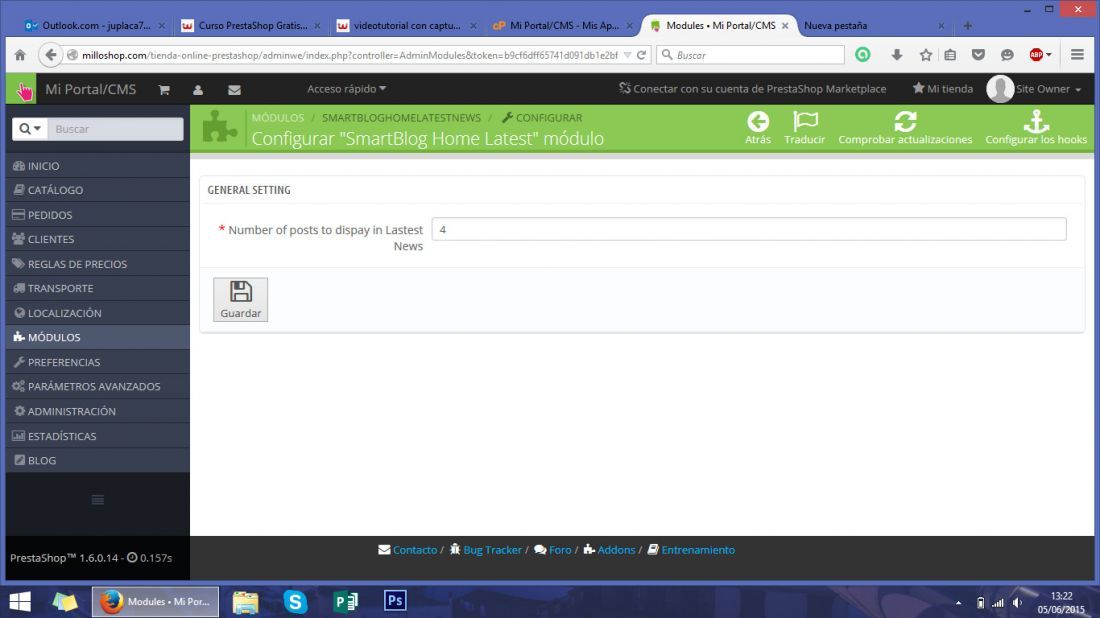
Task: Open TRANSPORTE in sidebar
Action: coord(98,288)
